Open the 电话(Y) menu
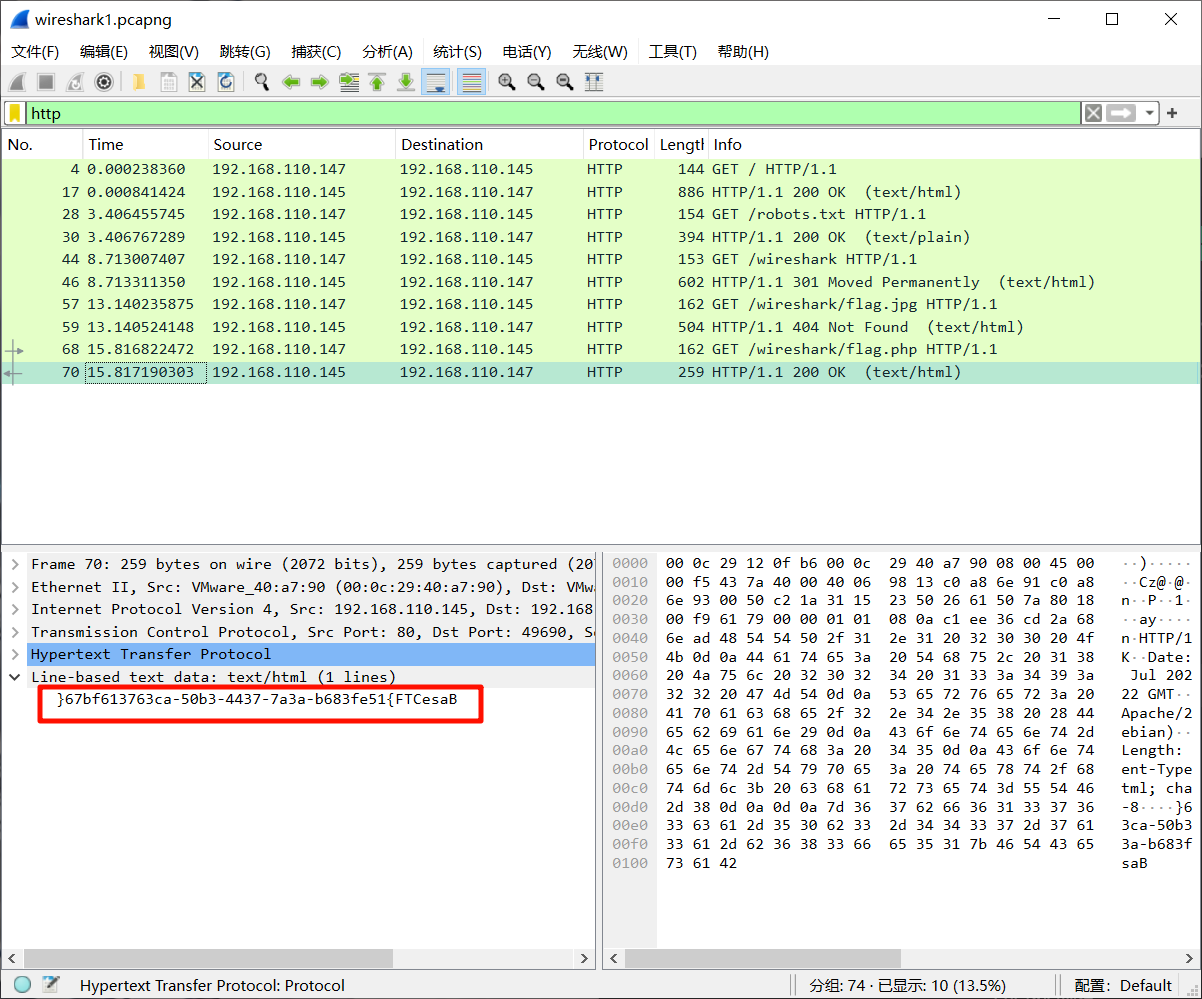The width and height of the screenshot is (1202, 999). pyautogui.click(x=527, y=52)
